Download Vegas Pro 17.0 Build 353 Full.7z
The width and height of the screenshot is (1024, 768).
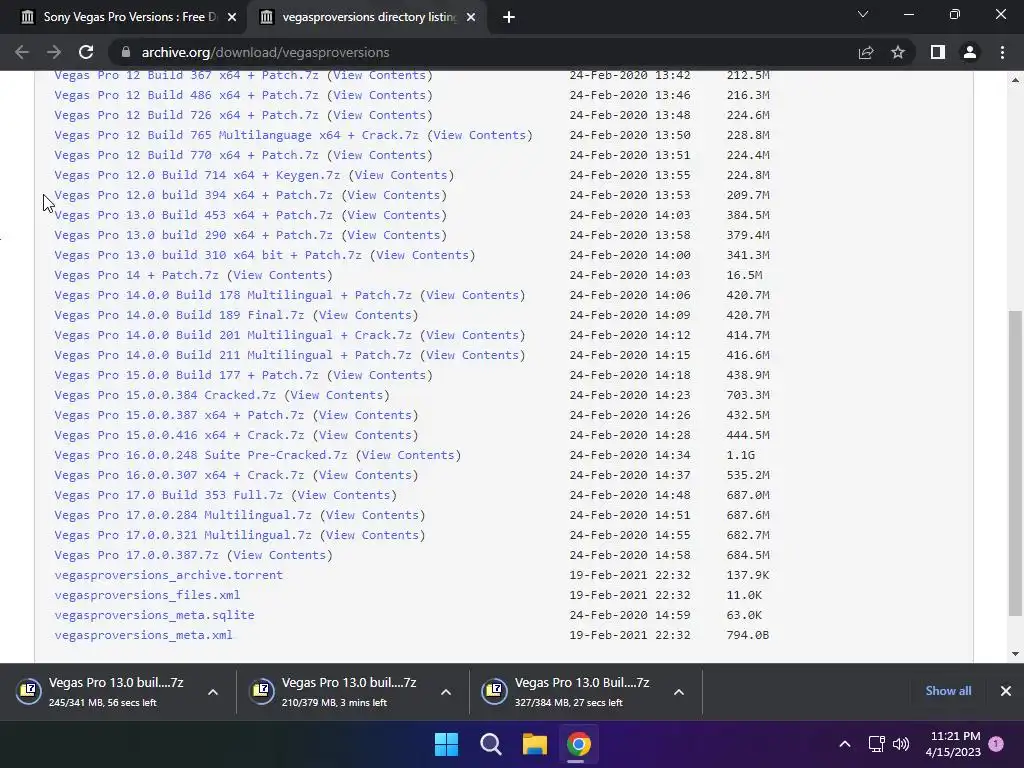pos(168,495)
